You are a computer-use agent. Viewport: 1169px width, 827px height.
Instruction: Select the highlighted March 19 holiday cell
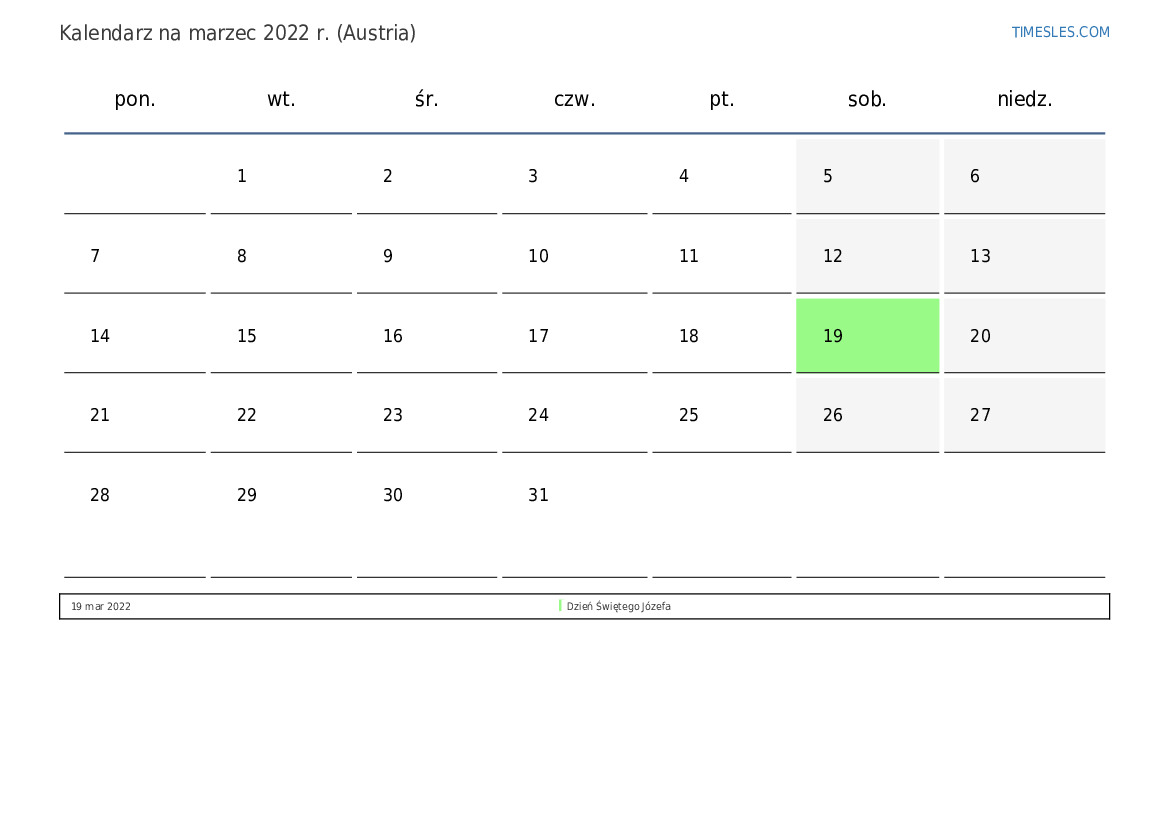867,336
